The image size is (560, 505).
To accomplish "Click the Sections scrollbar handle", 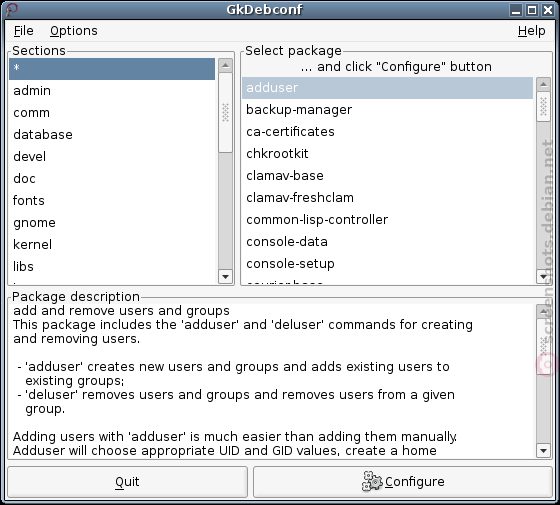I will (x=225, y=112).
